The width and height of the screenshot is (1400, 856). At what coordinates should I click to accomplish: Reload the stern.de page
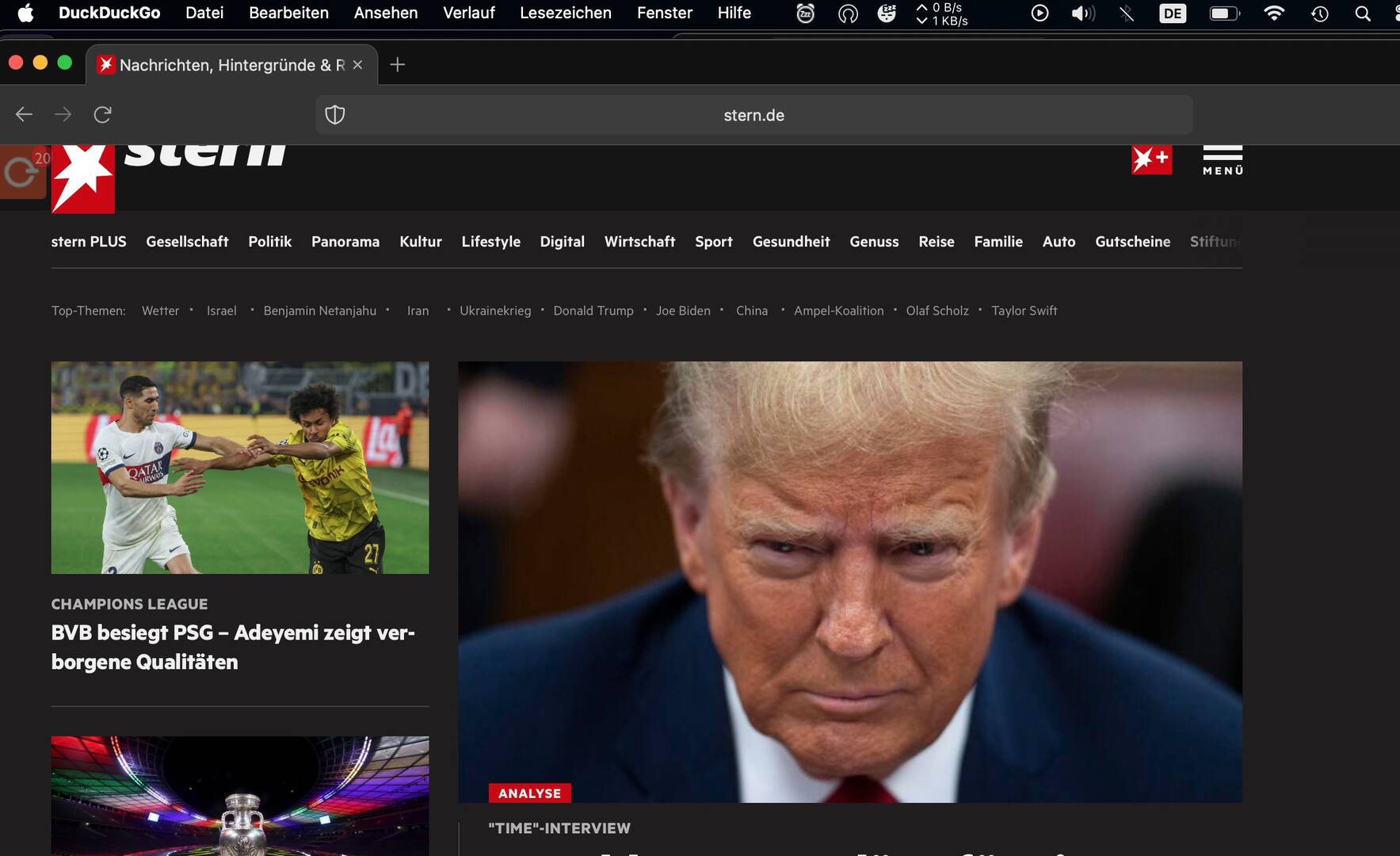click(x=102, y=115)
